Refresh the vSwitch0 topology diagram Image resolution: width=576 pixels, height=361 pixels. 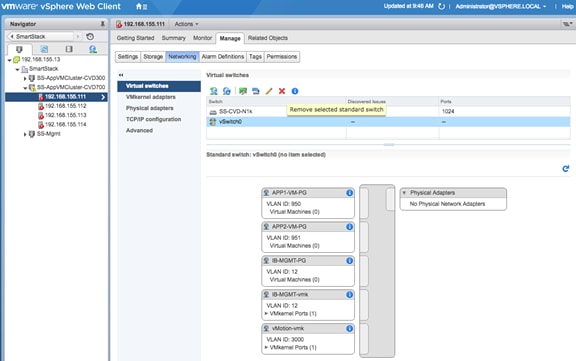click(566, 168)
